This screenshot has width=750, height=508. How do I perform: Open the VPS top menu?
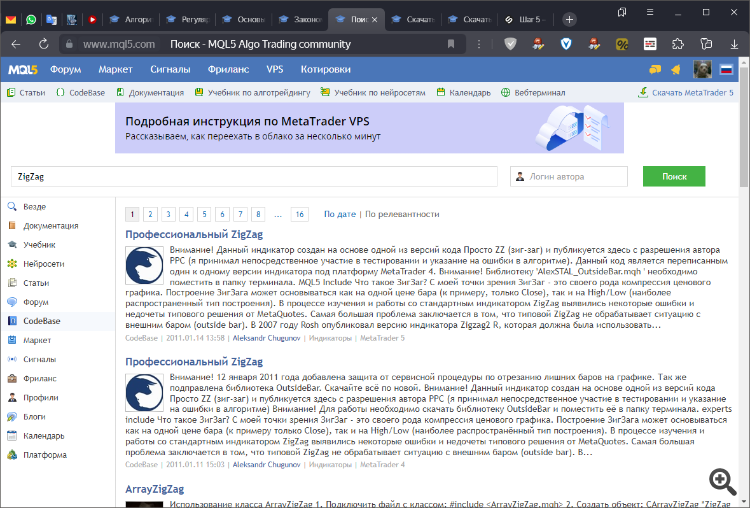(275, 70)
